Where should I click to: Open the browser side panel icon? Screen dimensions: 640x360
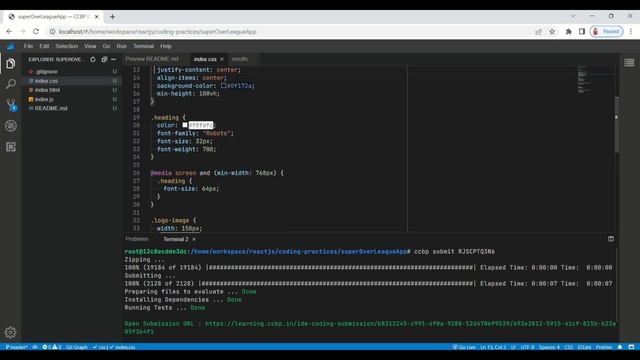click(x=582, y=31)
